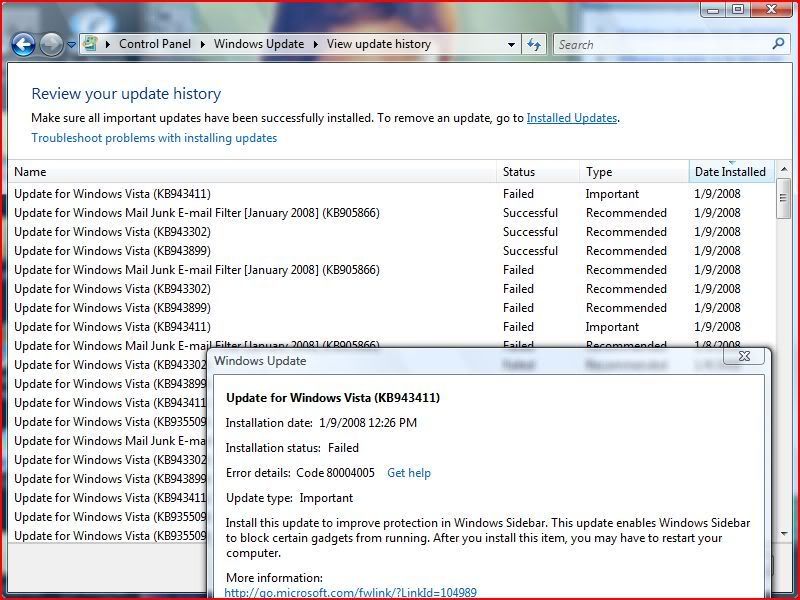
Task: Close the Windows Update details dialog
Action: point(744,356)
